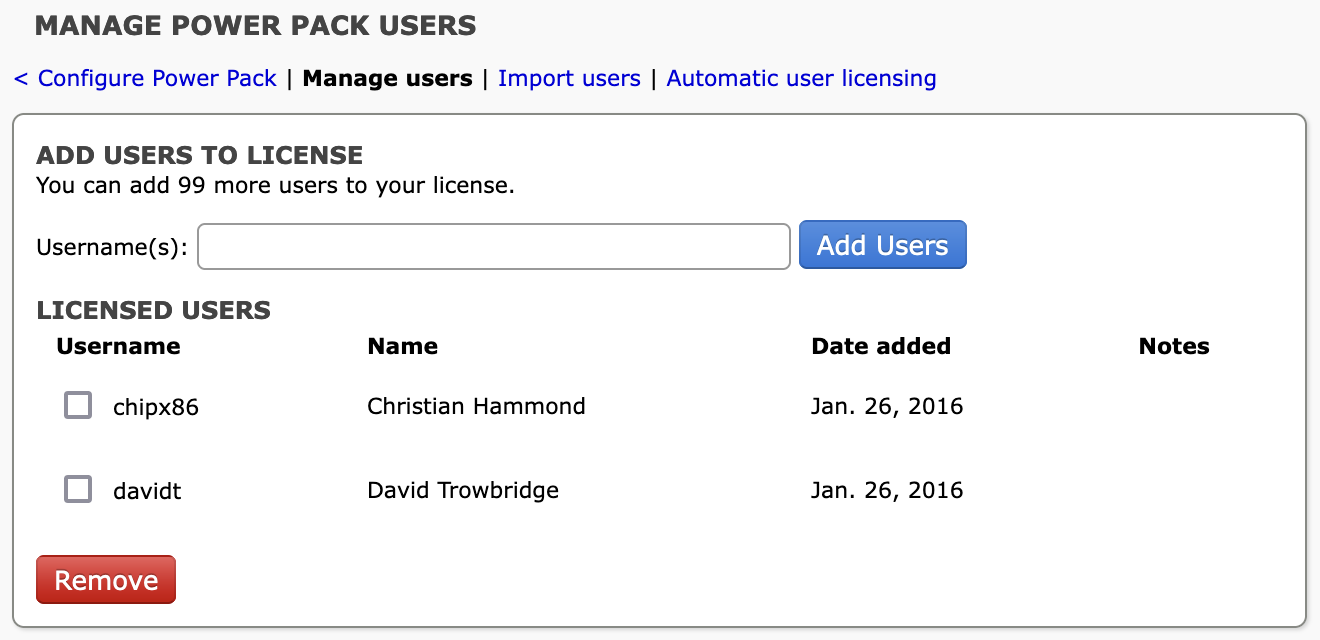The height and width of the screenshot is (640, 1320).
Task: Click the Name column header
Action: coord(402,346)
